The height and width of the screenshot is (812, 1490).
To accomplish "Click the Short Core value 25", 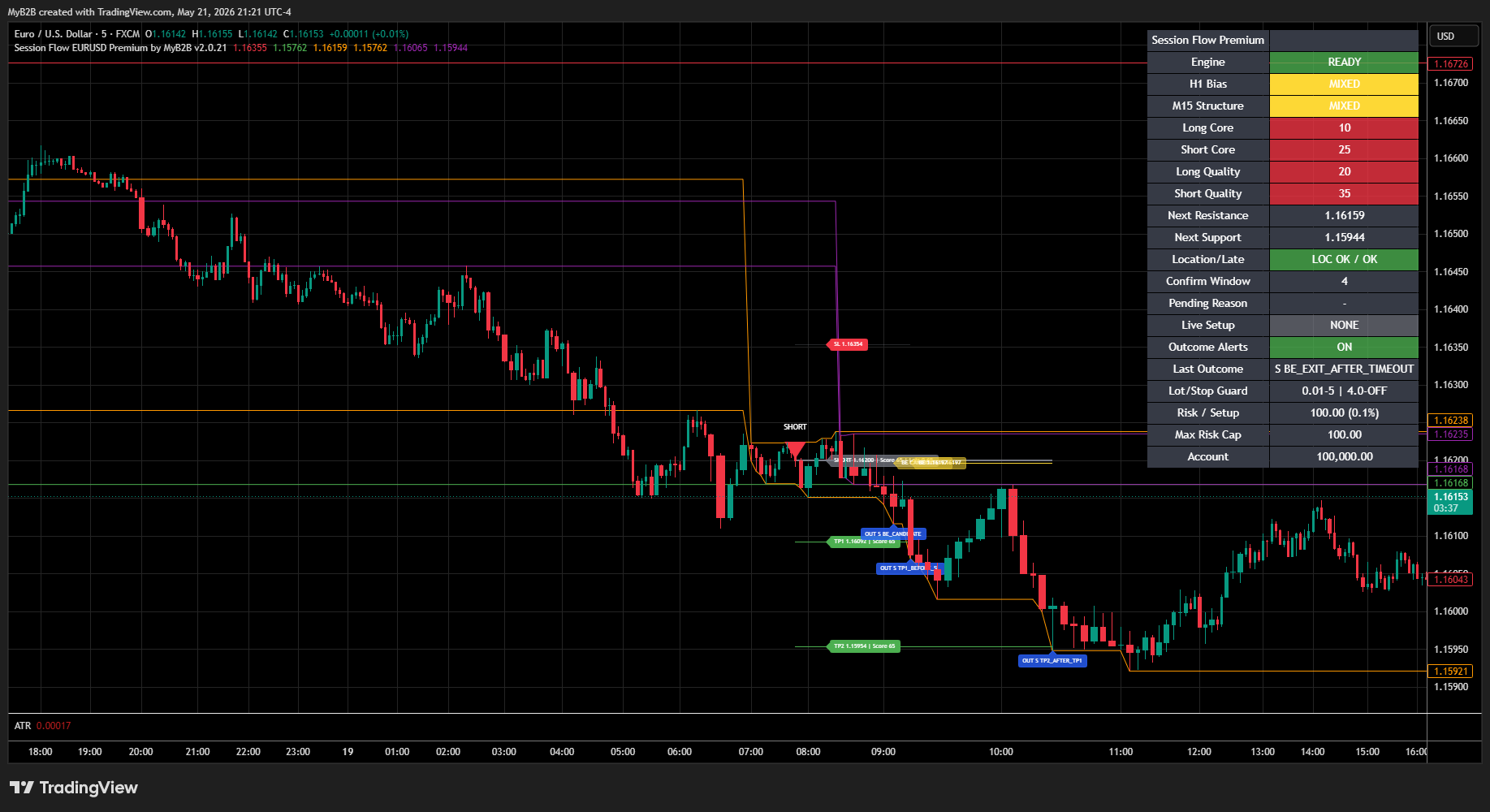I will click(1344, 149).
